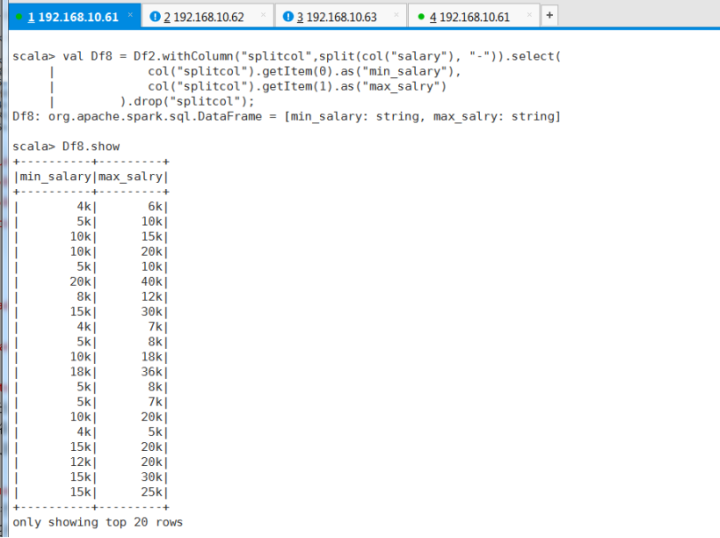720x538 pixels.
Task: Click the 'val Df8 = Df2.withColumn' command line
Action: click(x=287, y=56)
